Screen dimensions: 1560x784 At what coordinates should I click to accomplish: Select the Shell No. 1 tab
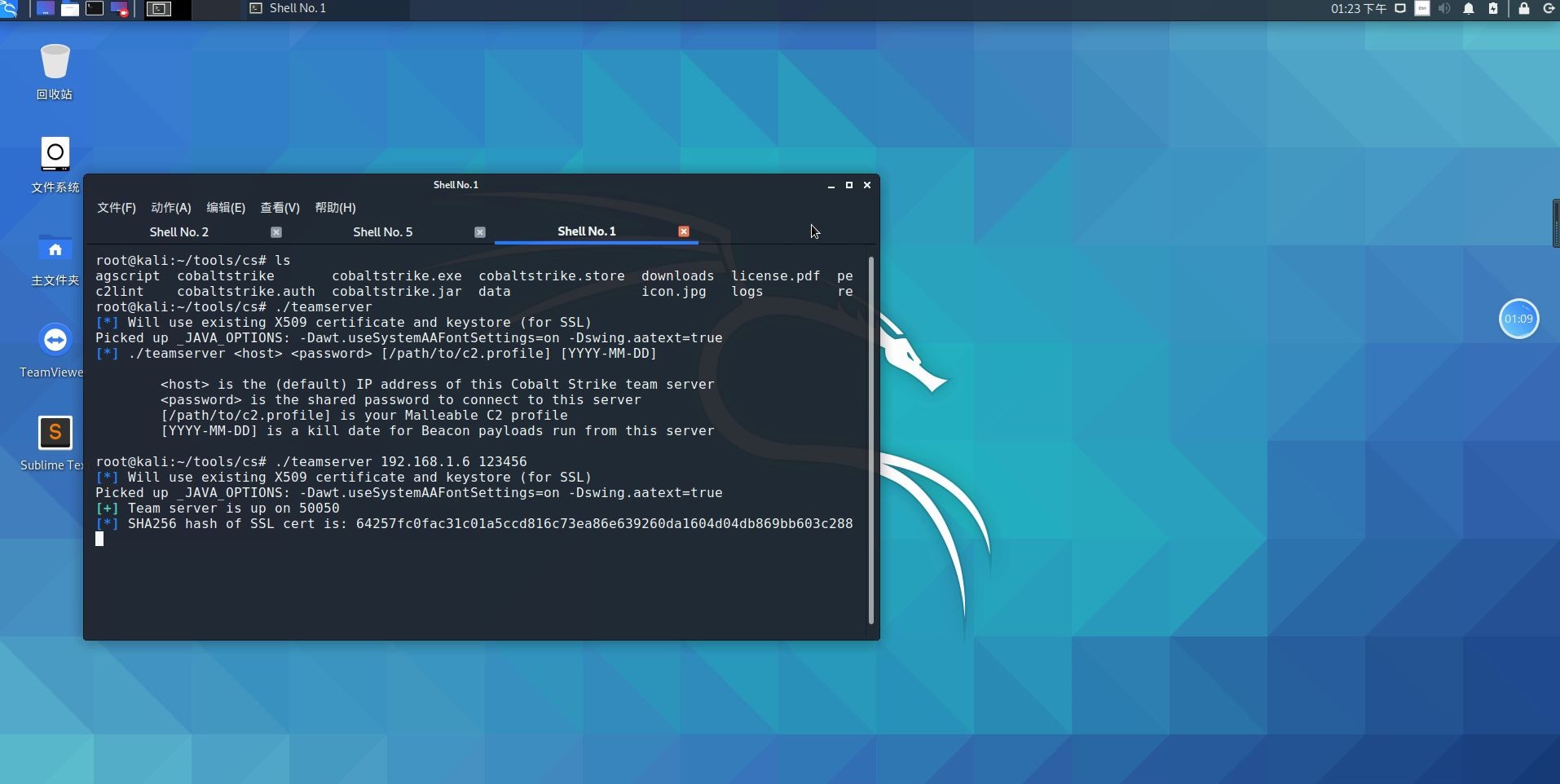coord(587,231)
